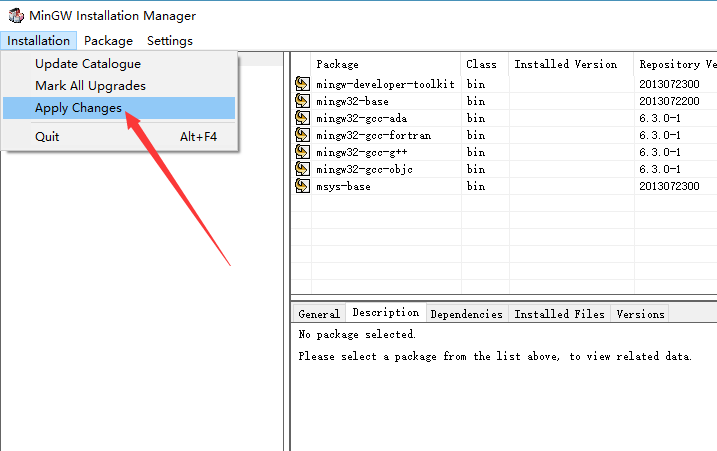
Task: Open the Dependencies tab
Action: 466,314
